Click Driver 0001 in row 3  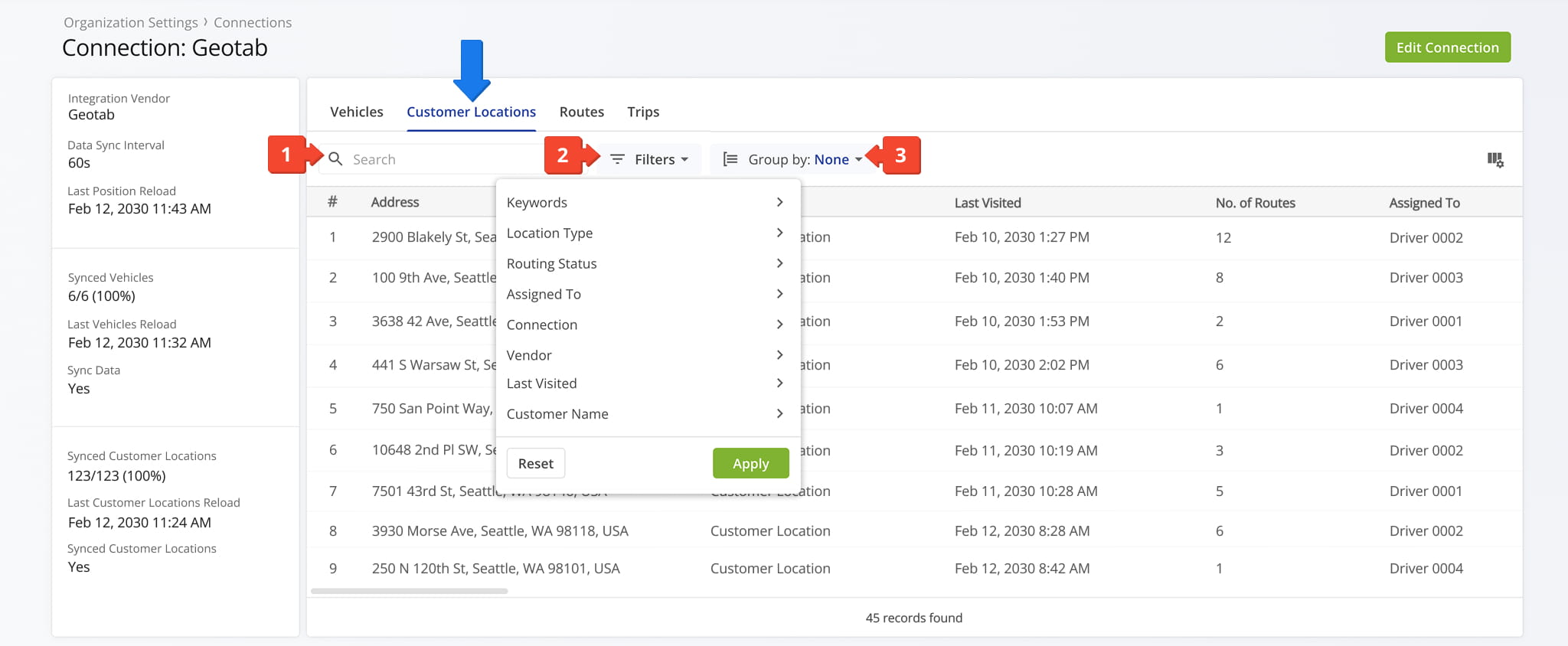1426,321
